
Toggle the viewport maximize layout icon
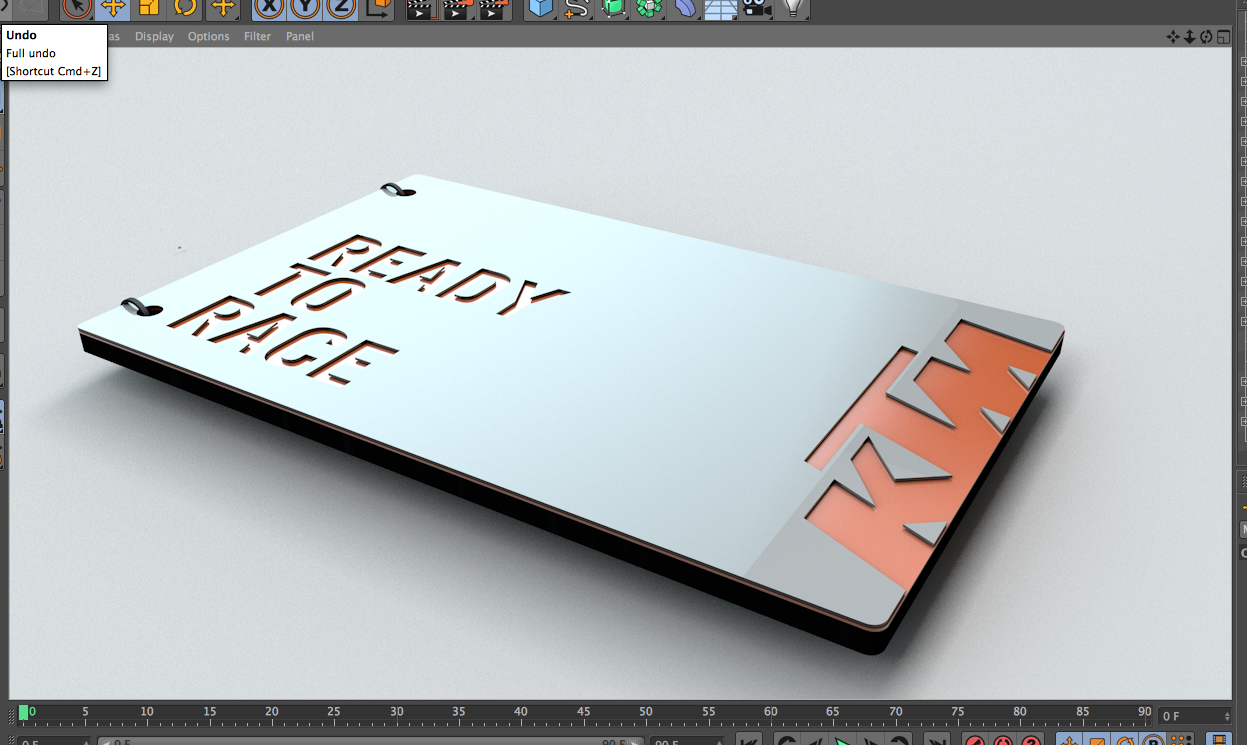point(1223,37)
